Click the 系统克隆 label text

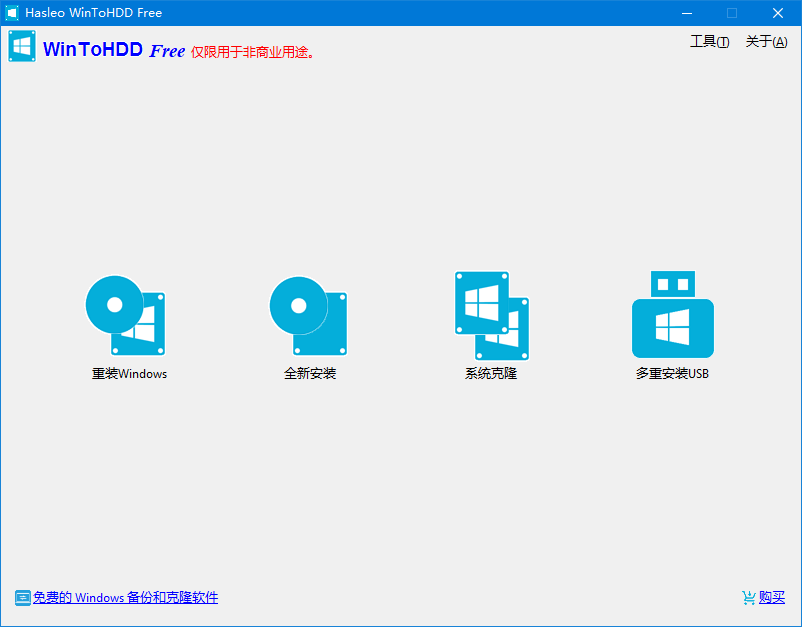pos(490,374)
